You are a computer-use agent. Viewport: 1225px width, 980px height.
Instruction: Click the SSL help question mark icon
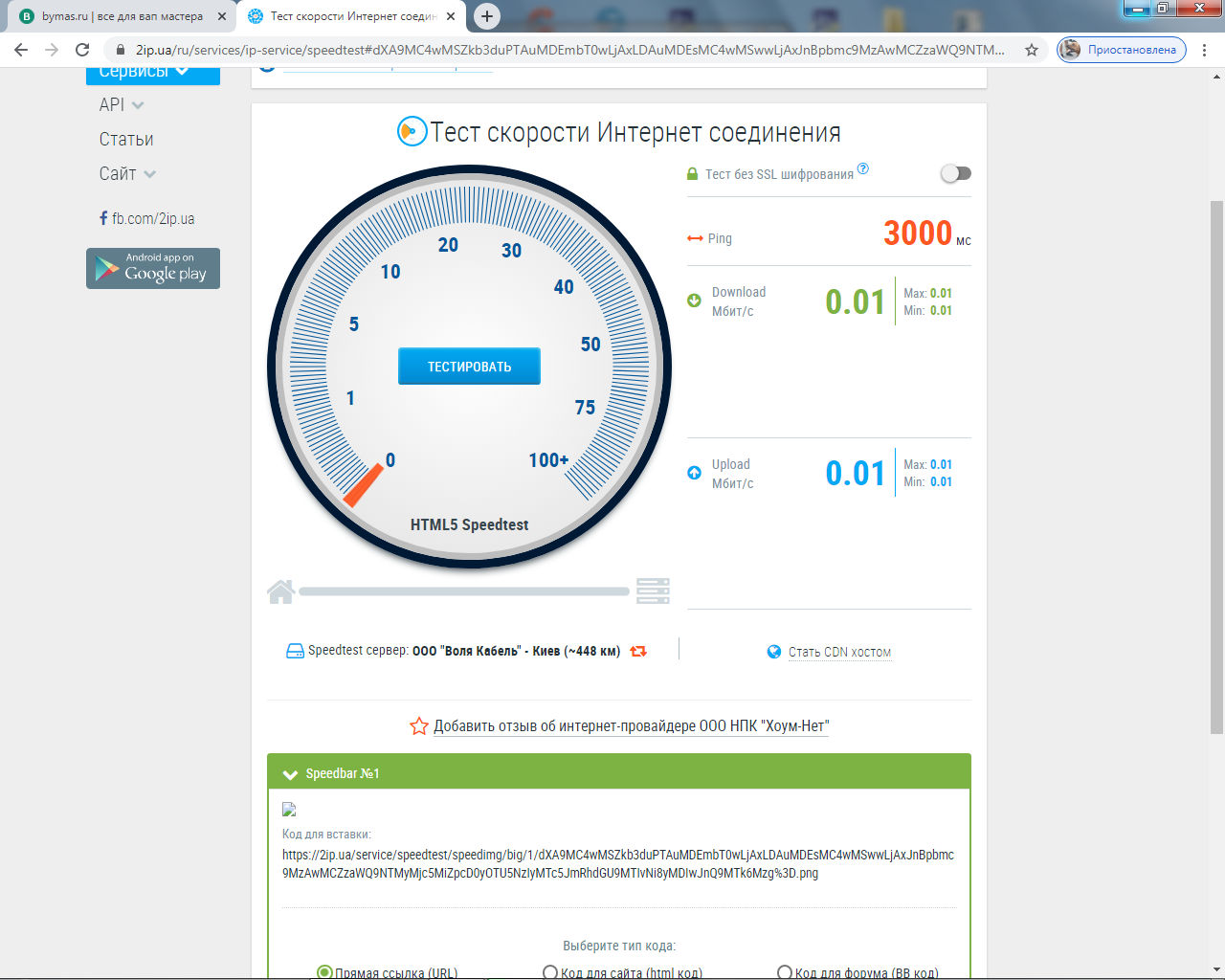tap(863, 168)
